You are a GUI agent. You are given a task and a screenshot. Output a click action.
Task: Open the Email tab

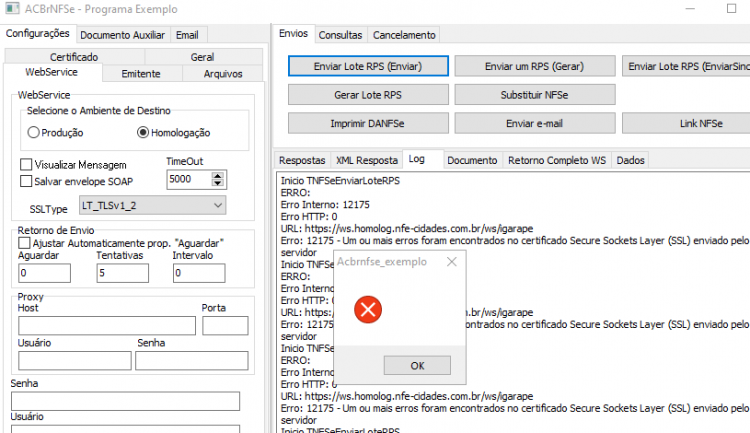(x=187, y=35)
